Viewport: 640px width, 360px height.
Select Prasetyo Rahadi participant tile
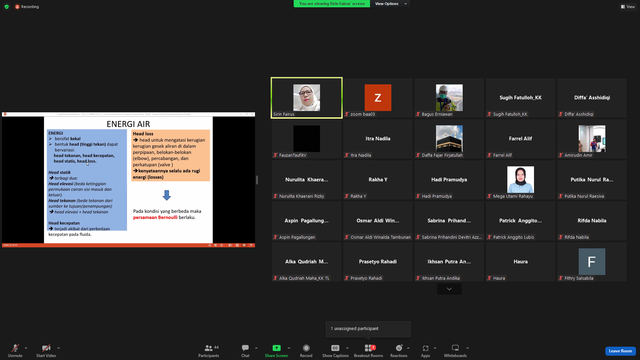(378, 262)
